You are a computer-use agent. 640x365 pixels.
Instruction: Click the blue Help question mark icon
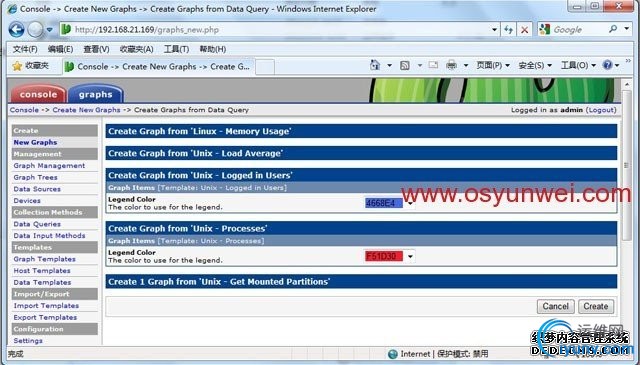point(607,65)
